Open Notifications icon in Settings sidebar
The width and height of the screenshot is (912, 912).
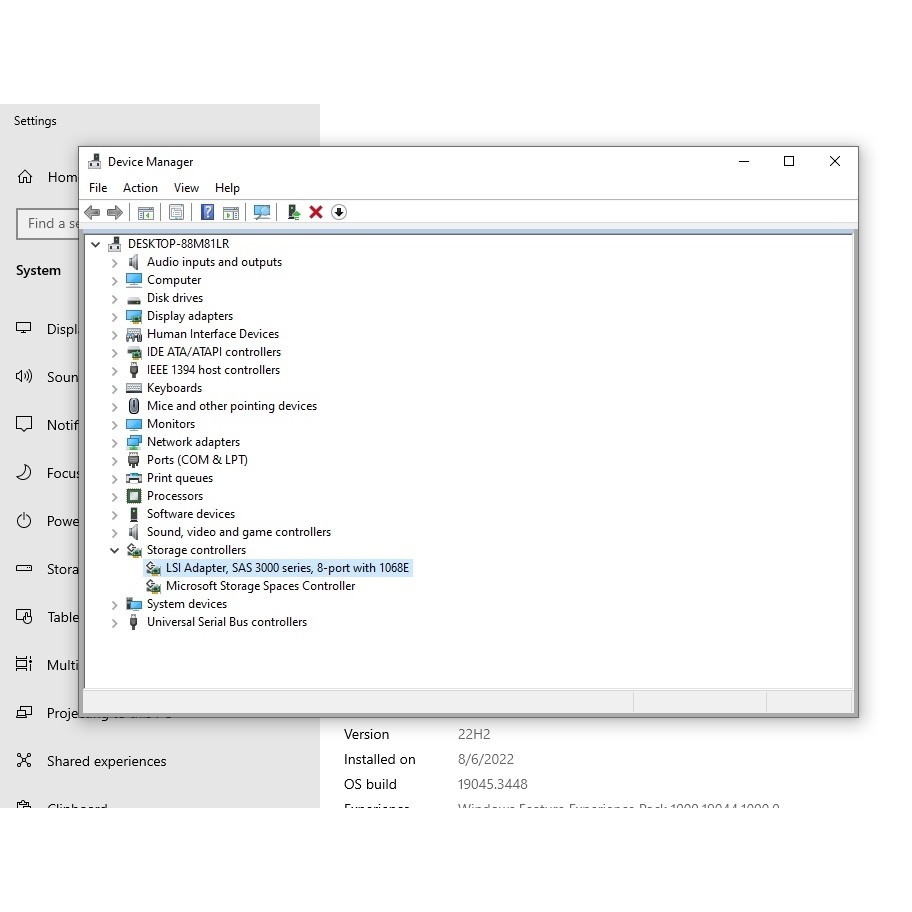(24, 425)
